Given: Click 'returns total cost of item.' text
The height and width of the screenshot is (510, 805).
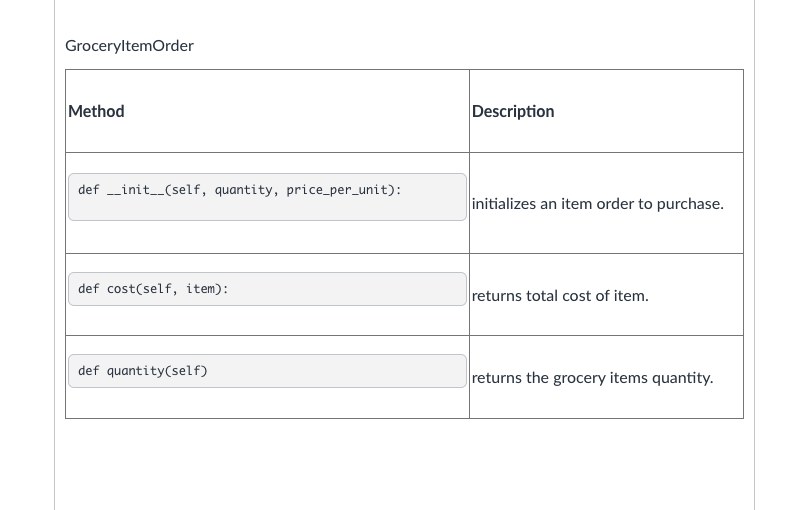Looking at the screenshot, I should [560, 296].
